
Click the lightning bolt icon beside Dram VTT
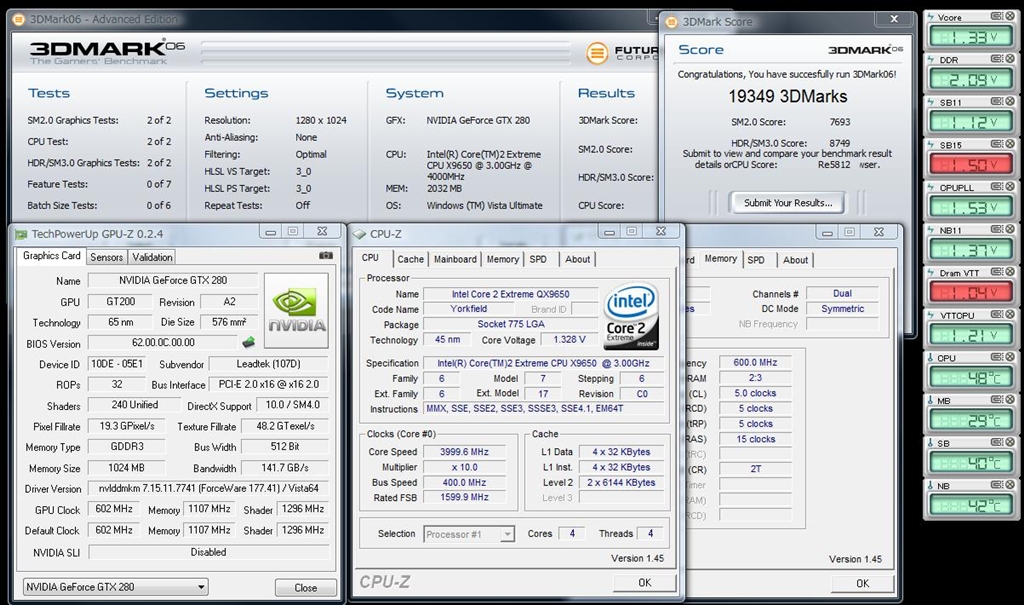tap(931, 272)
